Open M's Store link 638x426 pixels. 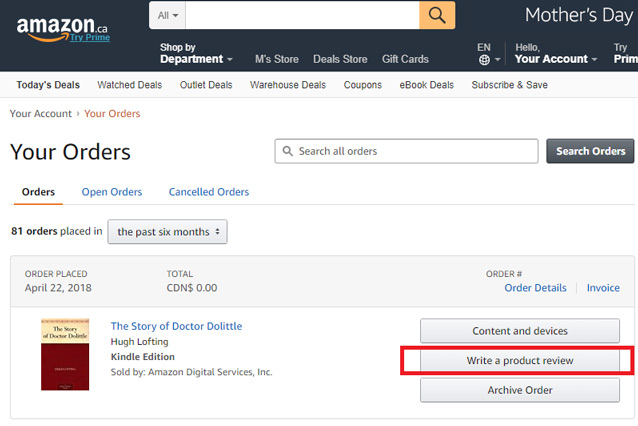277,59
